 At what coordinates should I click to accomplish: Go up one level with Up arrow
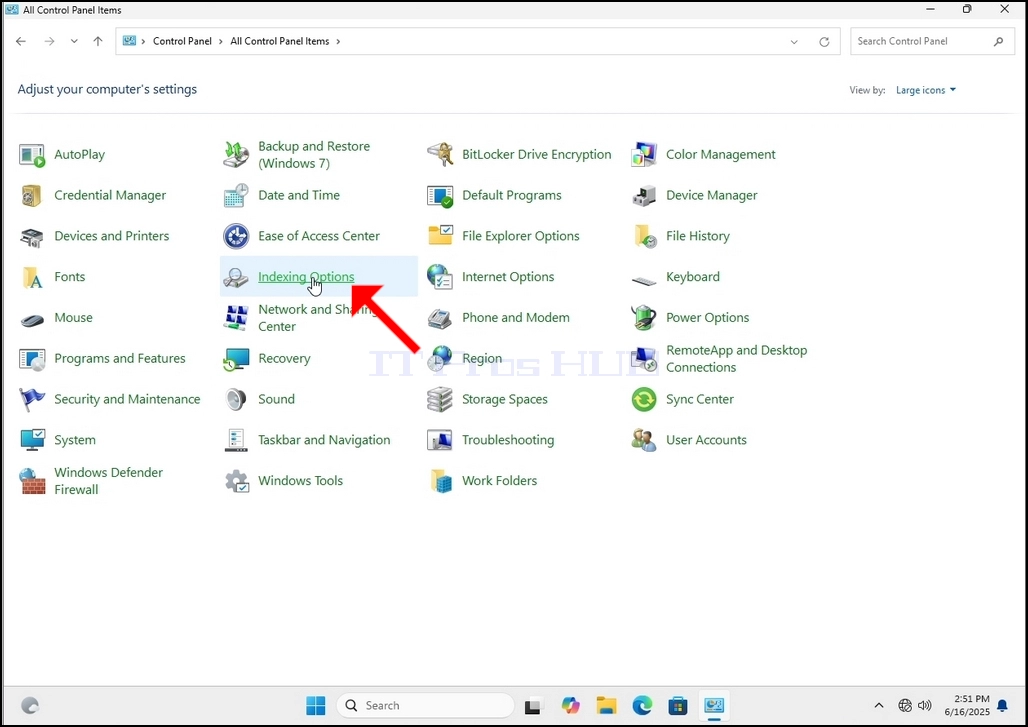(98, 41)
